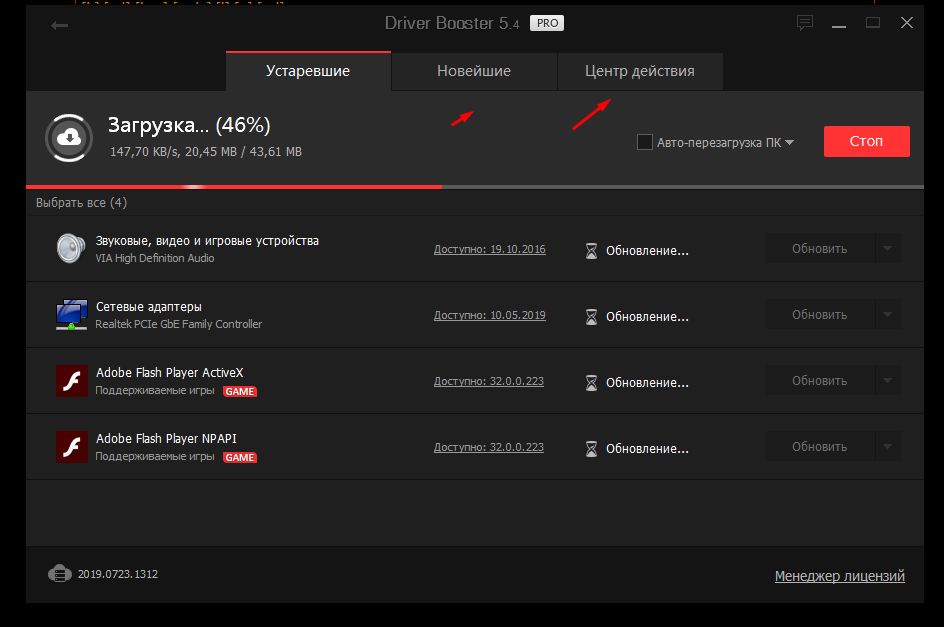Viewport: 944px width, 627px height.
Task: Maximize the Driver Booster window
Action: click(x=873, y=23)
